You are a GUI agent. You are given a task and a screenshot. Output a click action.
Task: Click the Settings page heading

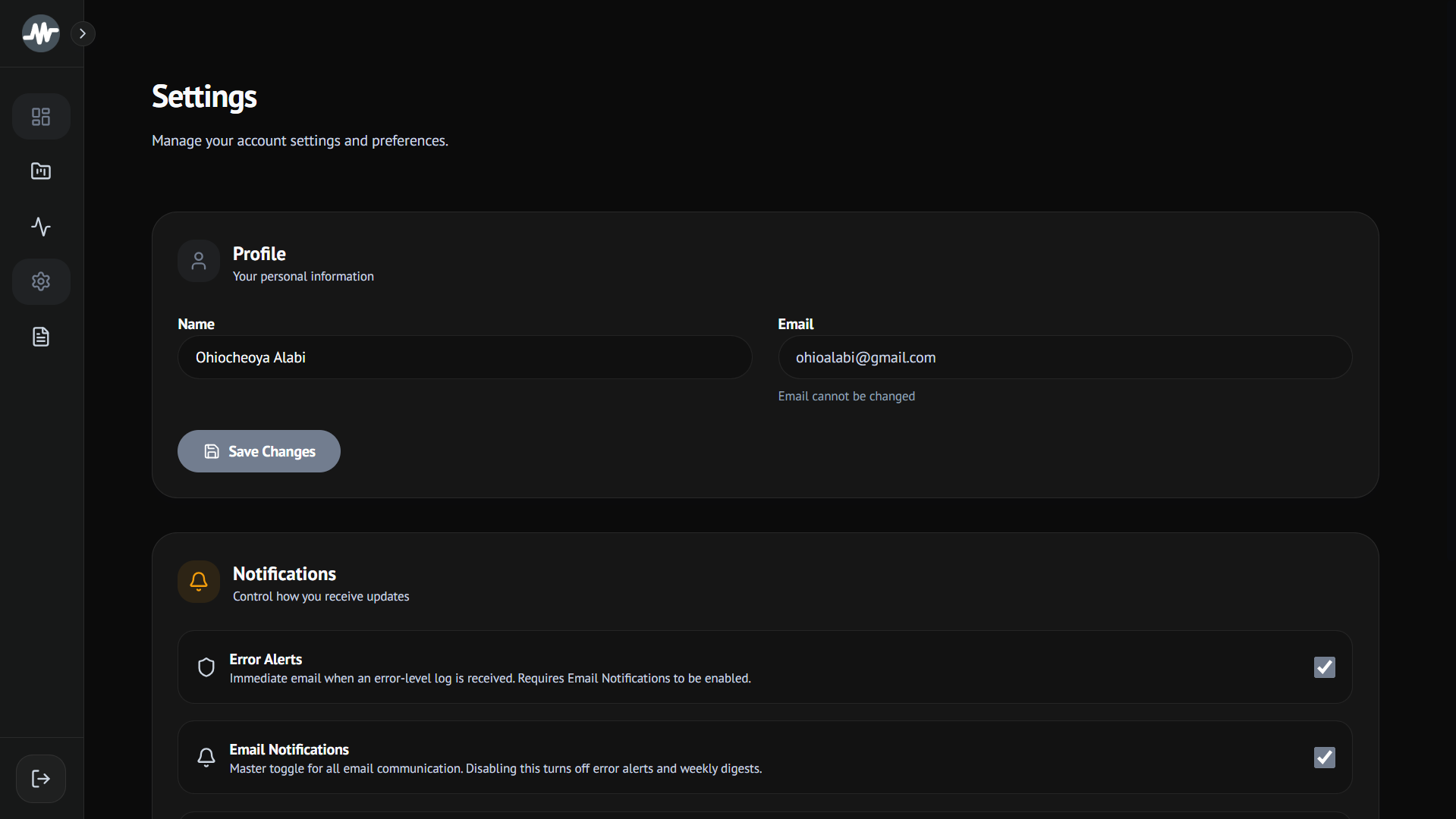[204, 97]
